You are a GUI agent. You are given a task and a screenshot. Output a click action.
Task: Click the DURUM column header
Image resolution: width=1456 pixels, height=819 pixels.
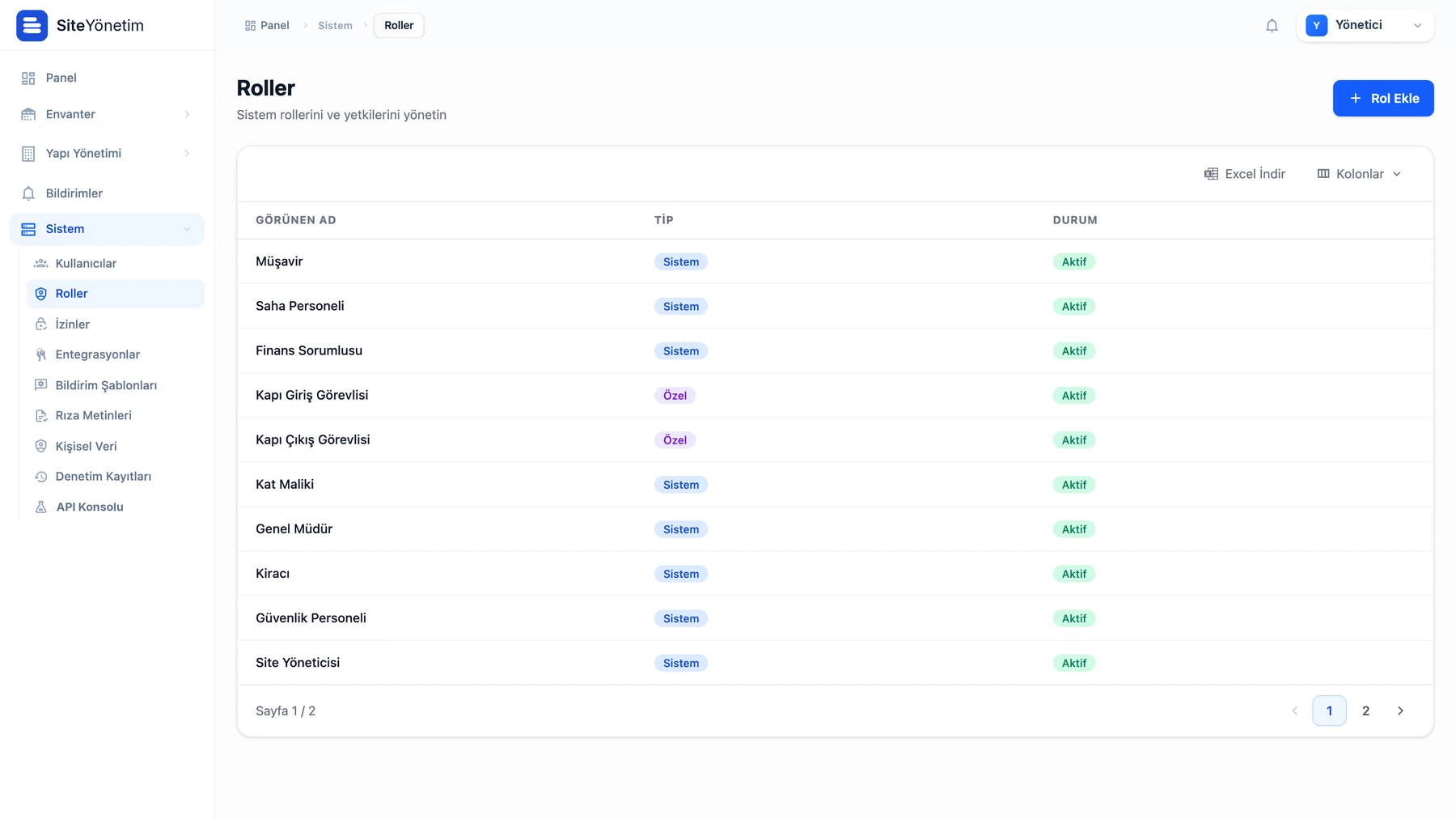click(1075, 220)
